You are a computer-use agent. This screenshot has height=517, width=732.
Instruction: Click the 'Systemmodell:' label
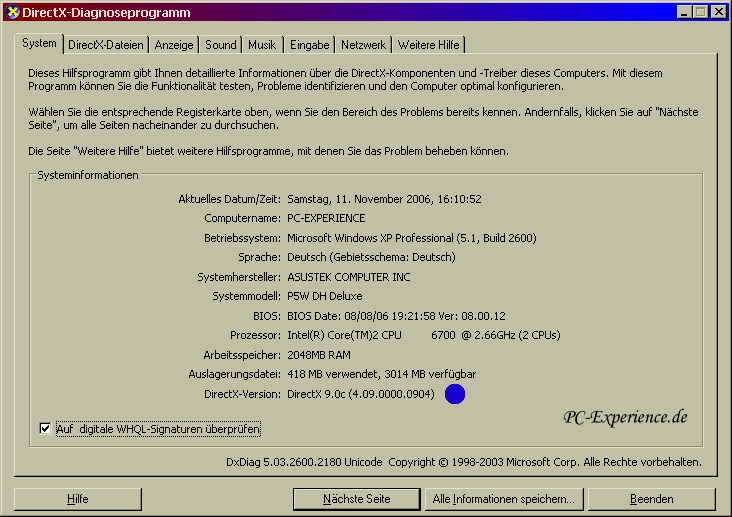[x=246, y=297]
